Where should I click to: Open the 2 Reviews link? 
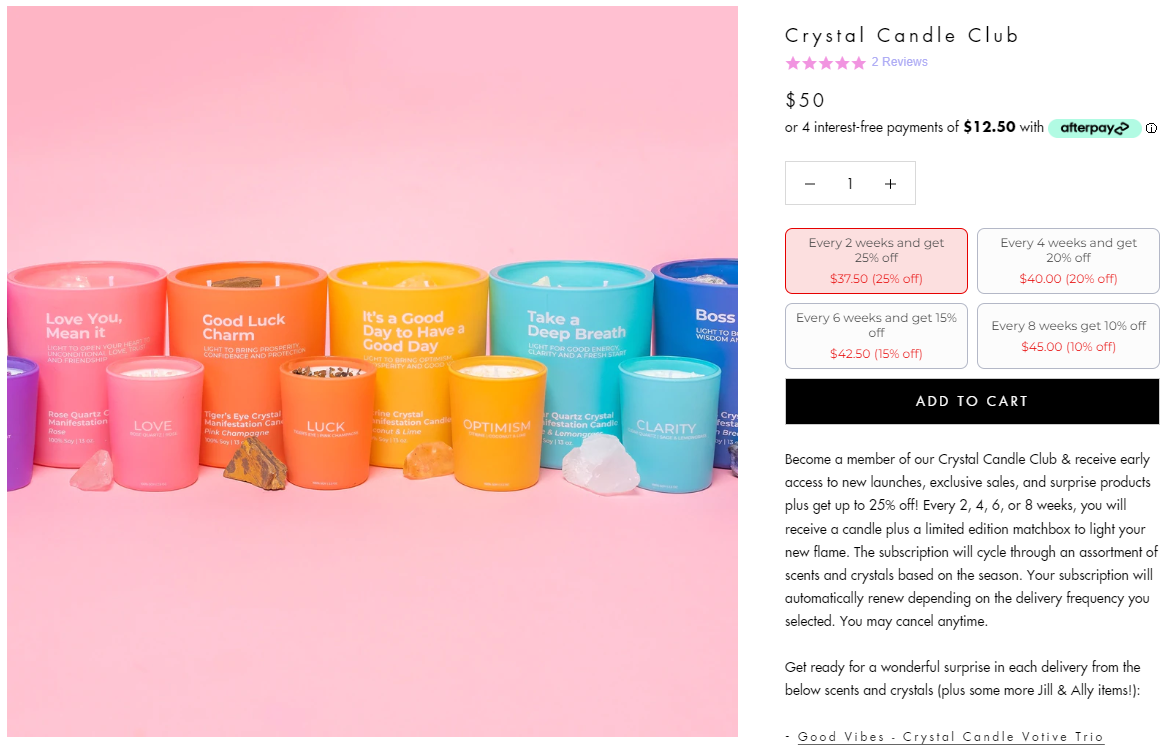(x=899, y=62)
